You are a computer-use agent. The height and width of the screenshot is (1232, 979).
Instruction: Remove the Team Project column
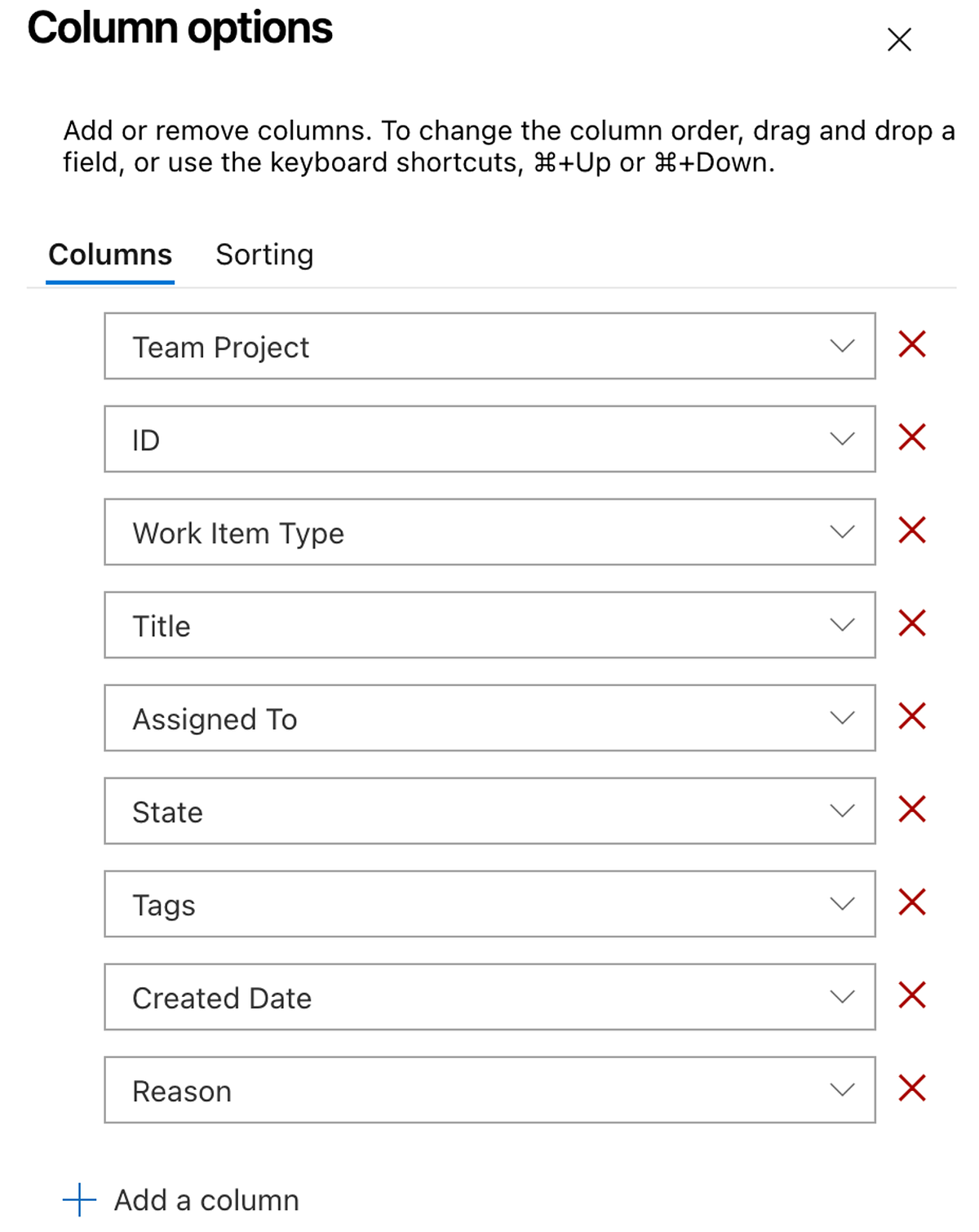coord(911,344)
